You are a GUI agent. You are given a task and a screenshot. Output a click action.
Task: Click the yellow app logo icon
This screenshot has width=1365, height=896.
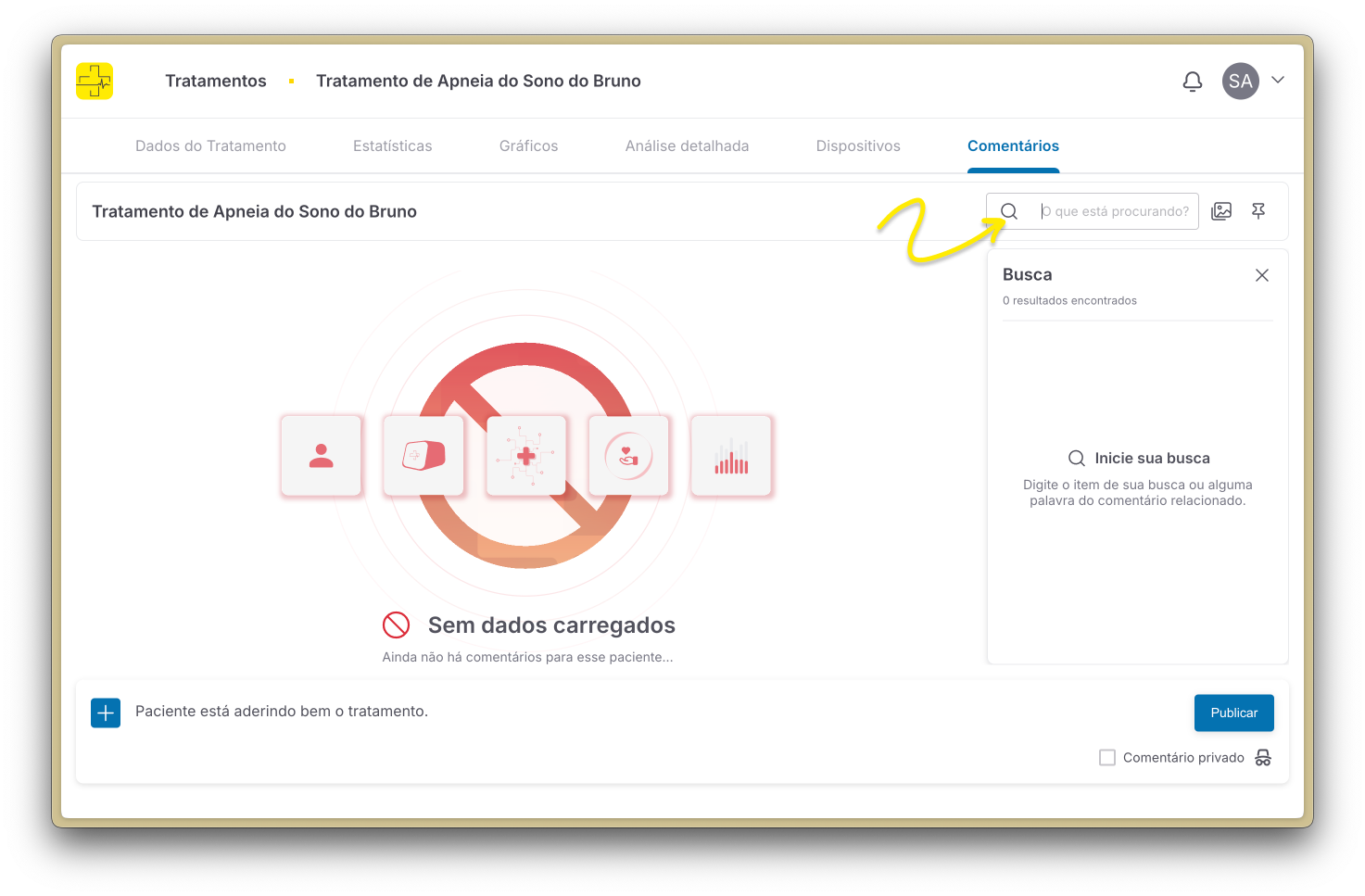95,82
